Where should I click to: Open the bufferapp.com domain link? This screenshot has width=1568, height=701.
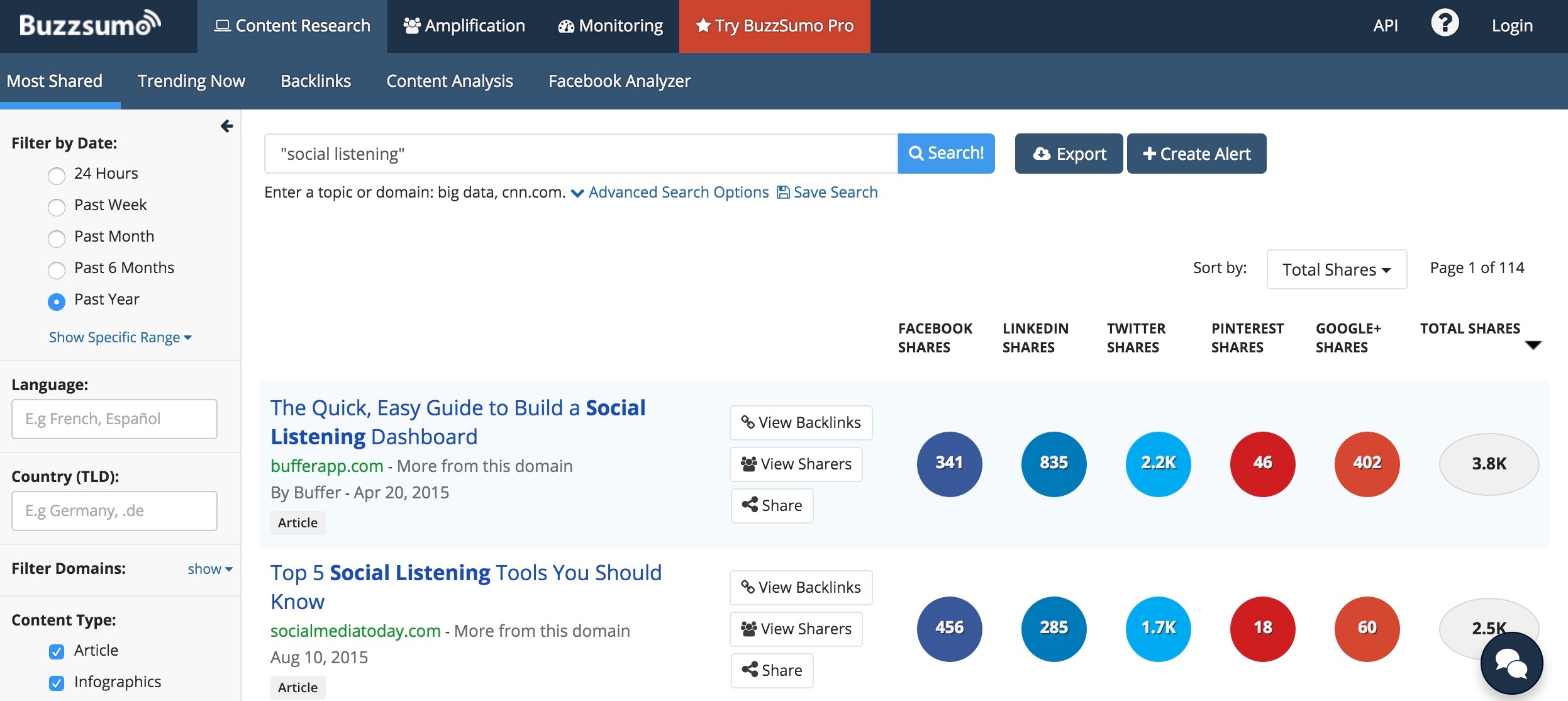click(327, 466)
